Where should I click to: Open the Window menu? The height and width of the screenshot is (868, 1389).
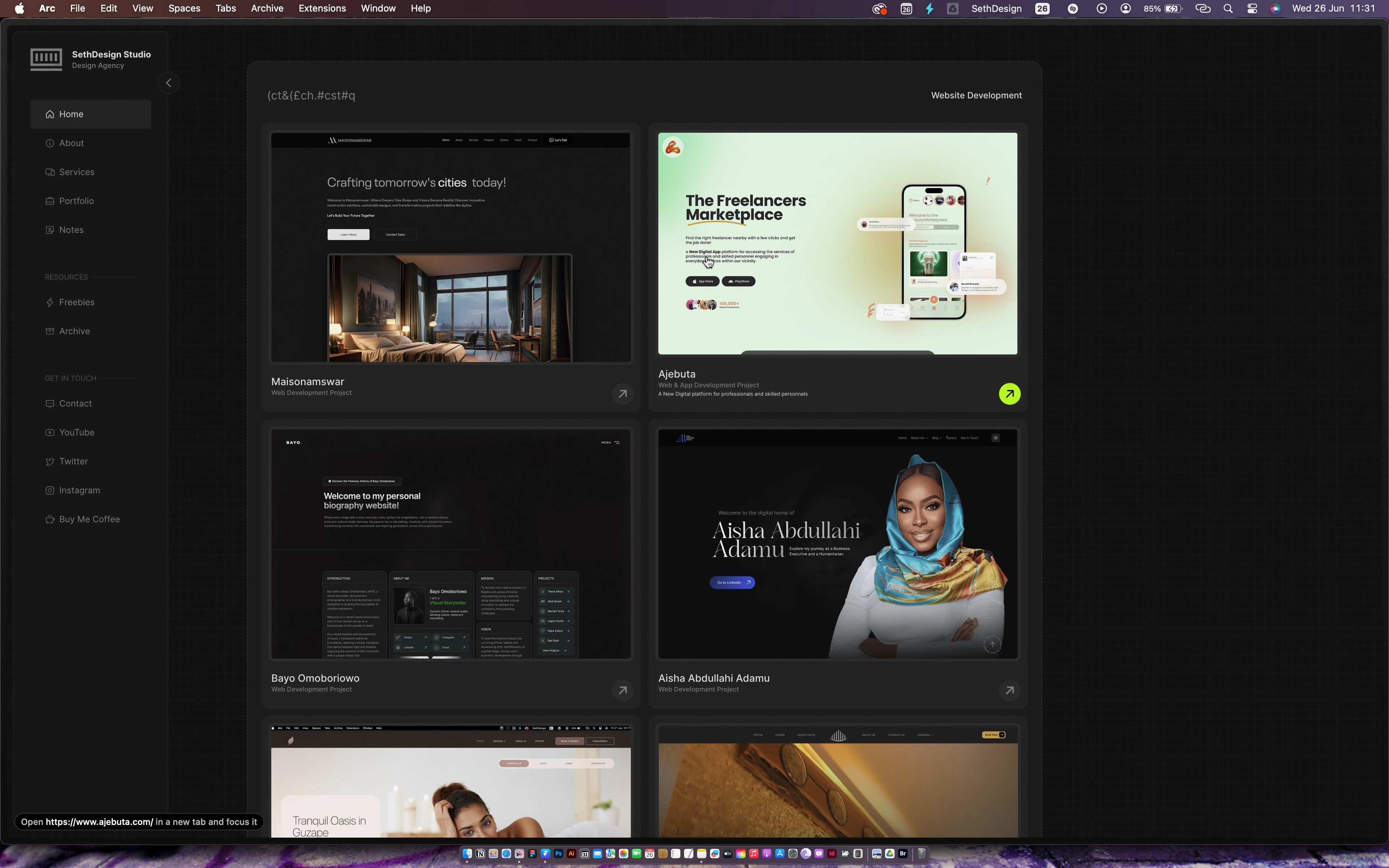[x=378, y=9]
